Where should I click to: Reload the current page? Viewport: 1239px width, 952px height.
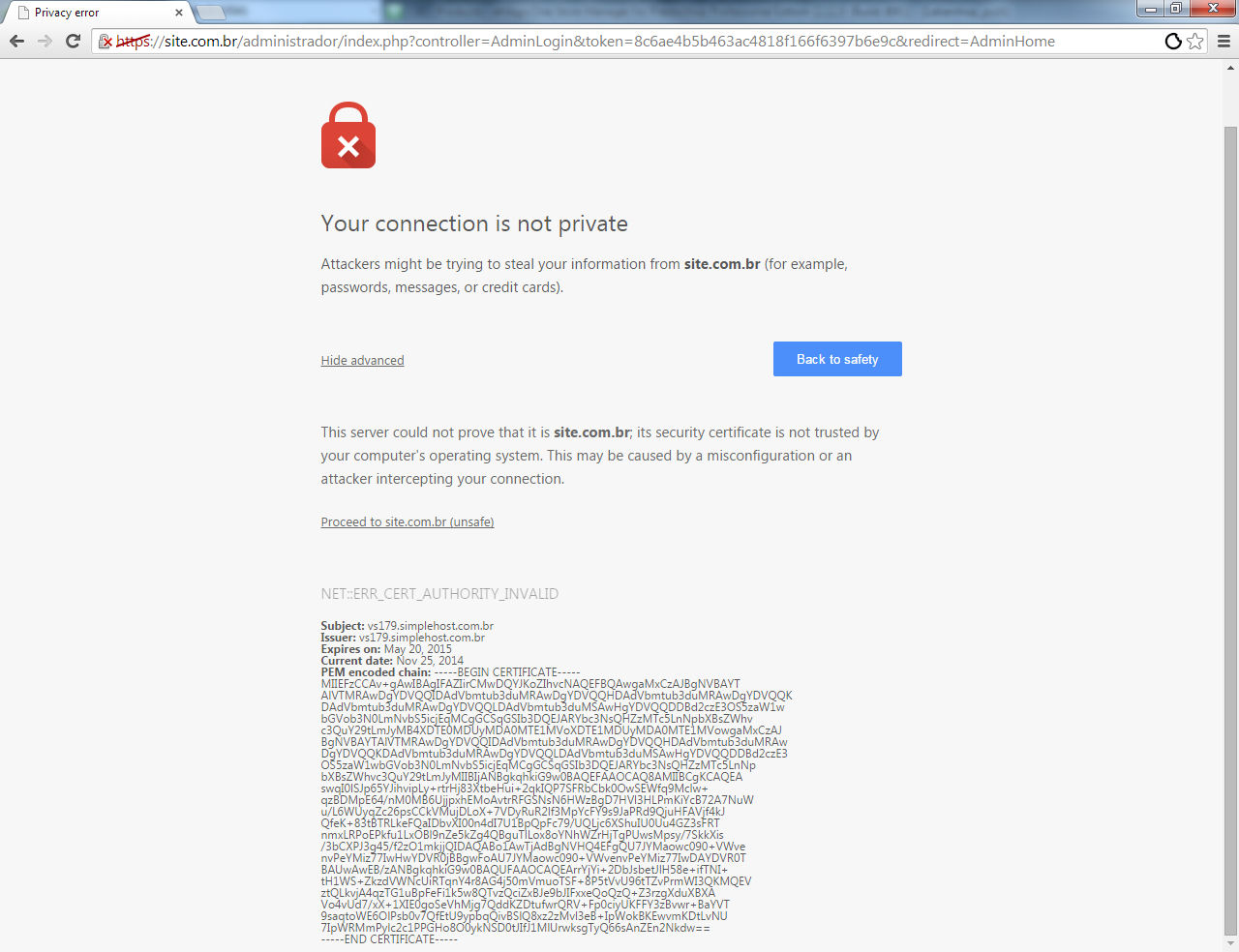(73, 41)
